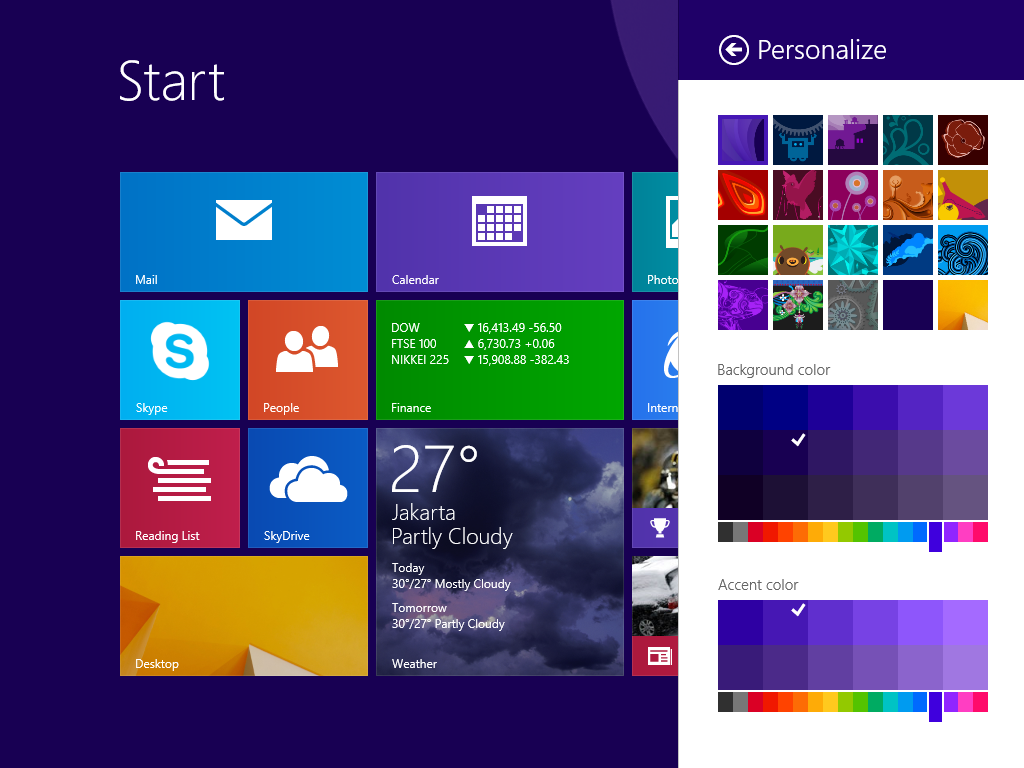1024x768 pixels.
Task: Set accent hue strip to cyan
Action: pyautogui.click(x=890, y=702)
